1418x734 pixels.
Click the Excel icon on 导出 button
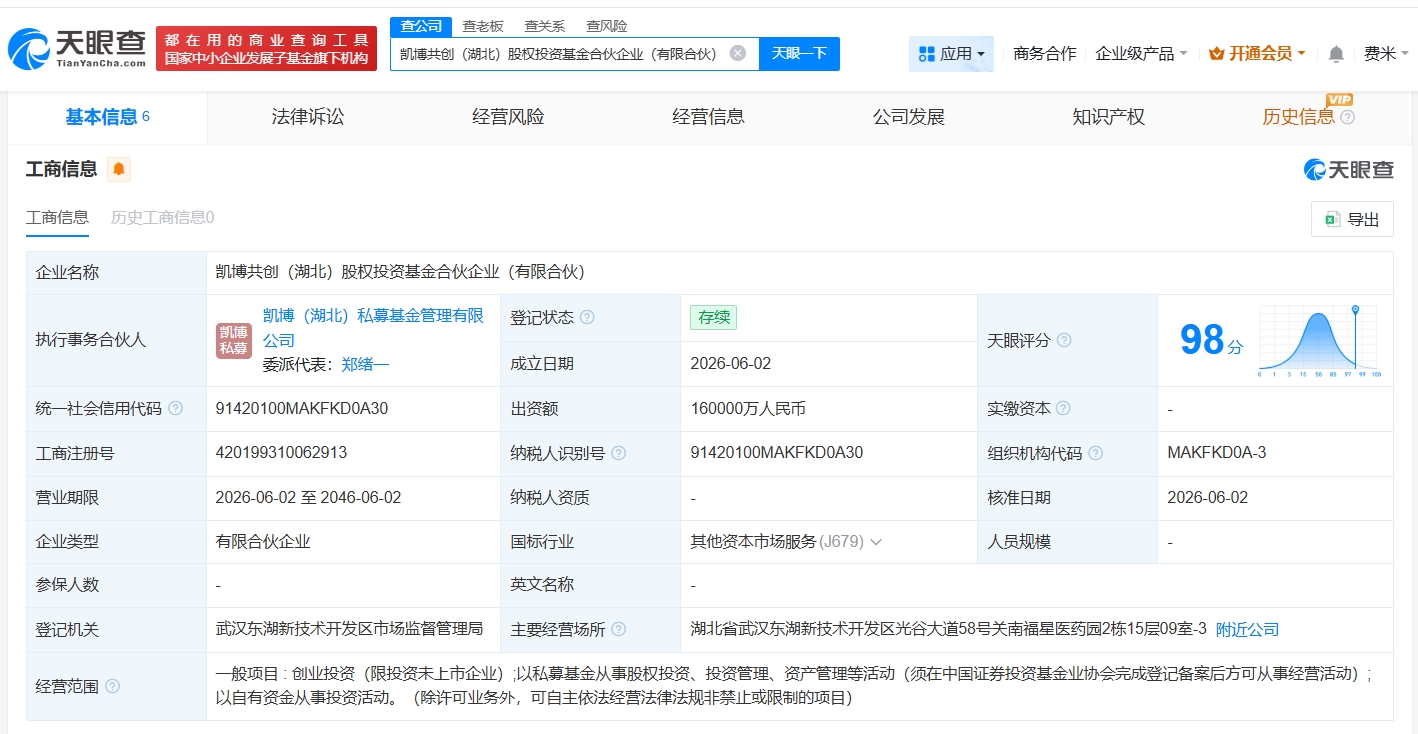click(1333, 219)
